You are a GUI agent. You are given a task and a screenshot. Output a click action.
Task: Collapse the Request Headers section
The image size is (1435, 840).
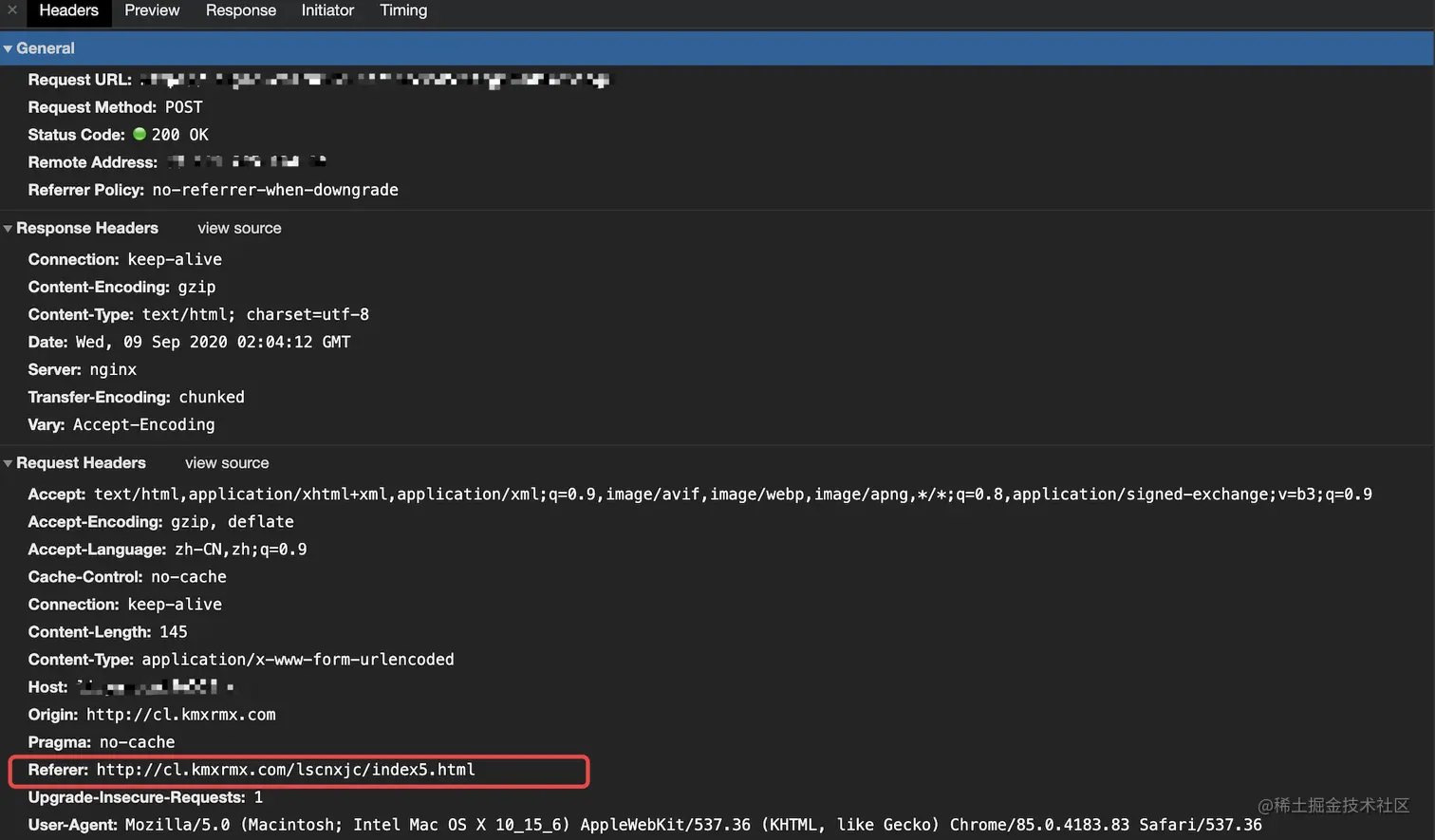click(8, 463)
